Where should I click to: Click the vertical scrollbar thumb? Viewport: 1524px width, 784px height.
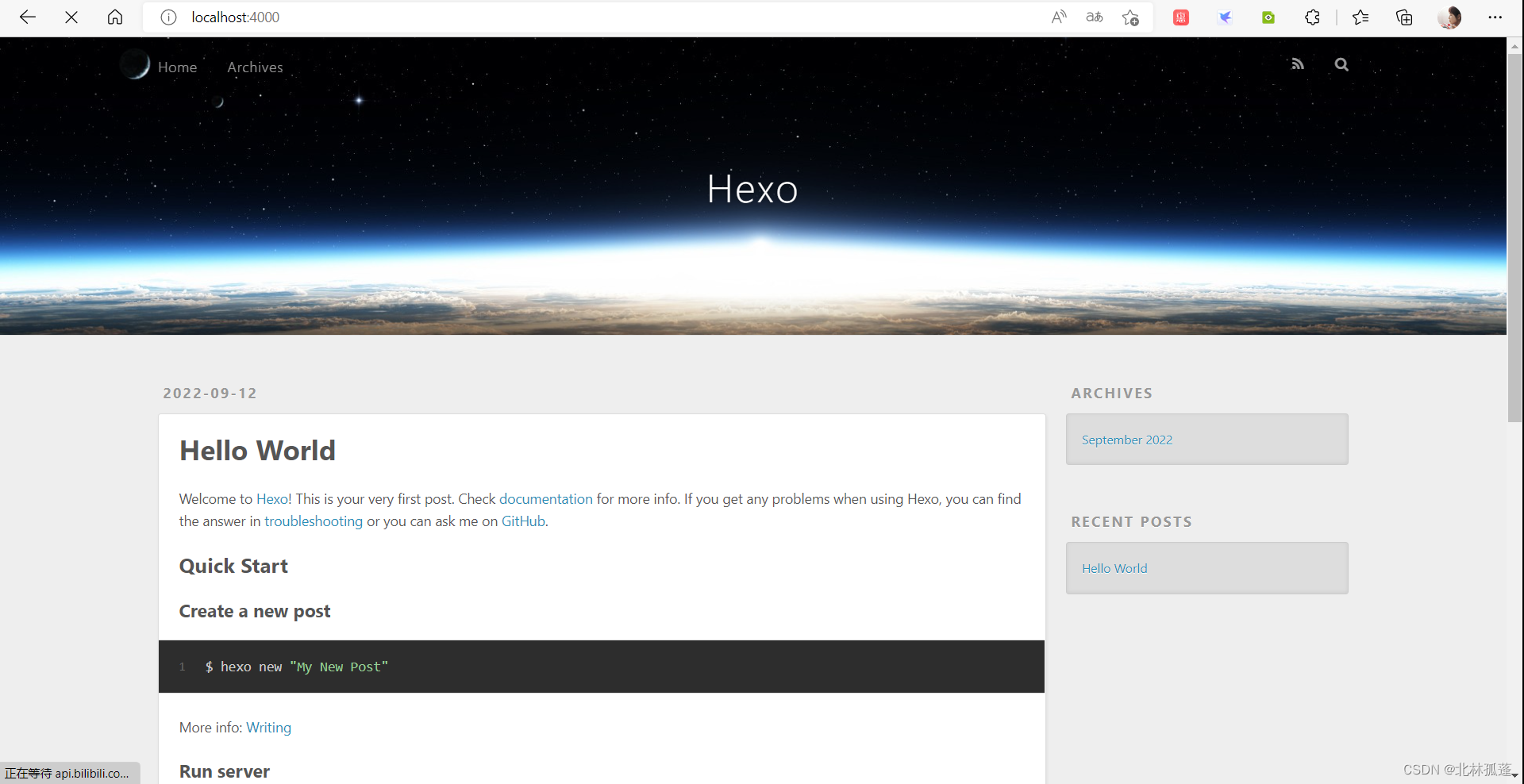(1515, 238)
